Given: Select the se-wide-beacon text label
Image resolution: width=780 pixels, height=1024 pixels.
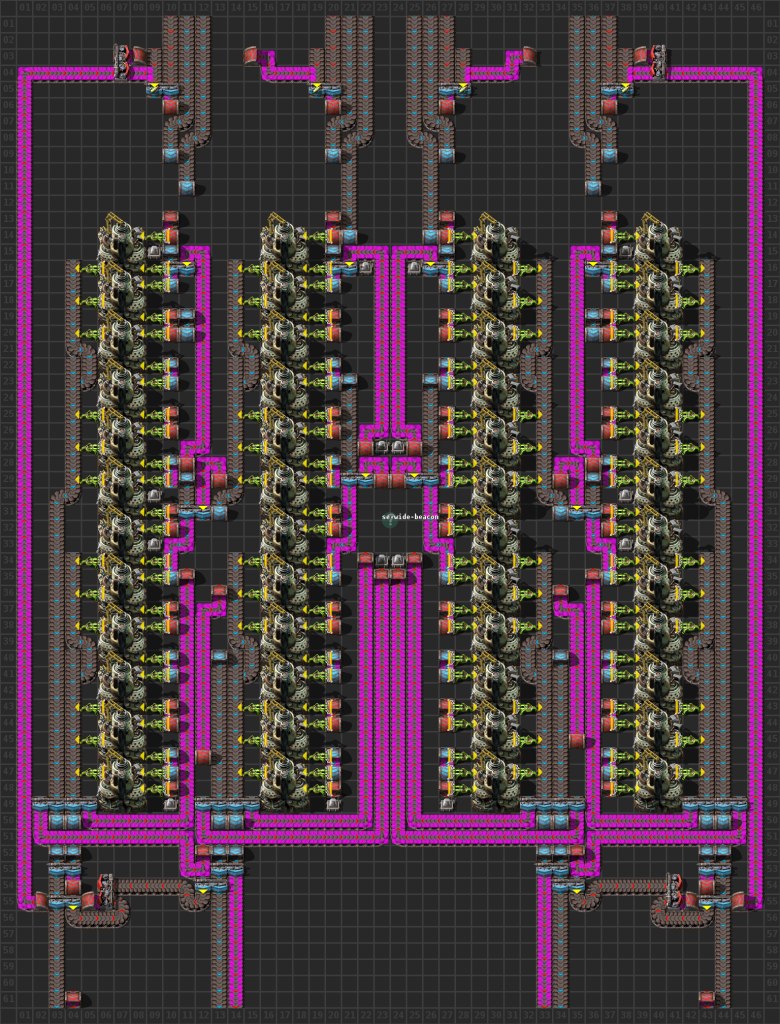Looking at the screenshot, I should tap(410, 517).
